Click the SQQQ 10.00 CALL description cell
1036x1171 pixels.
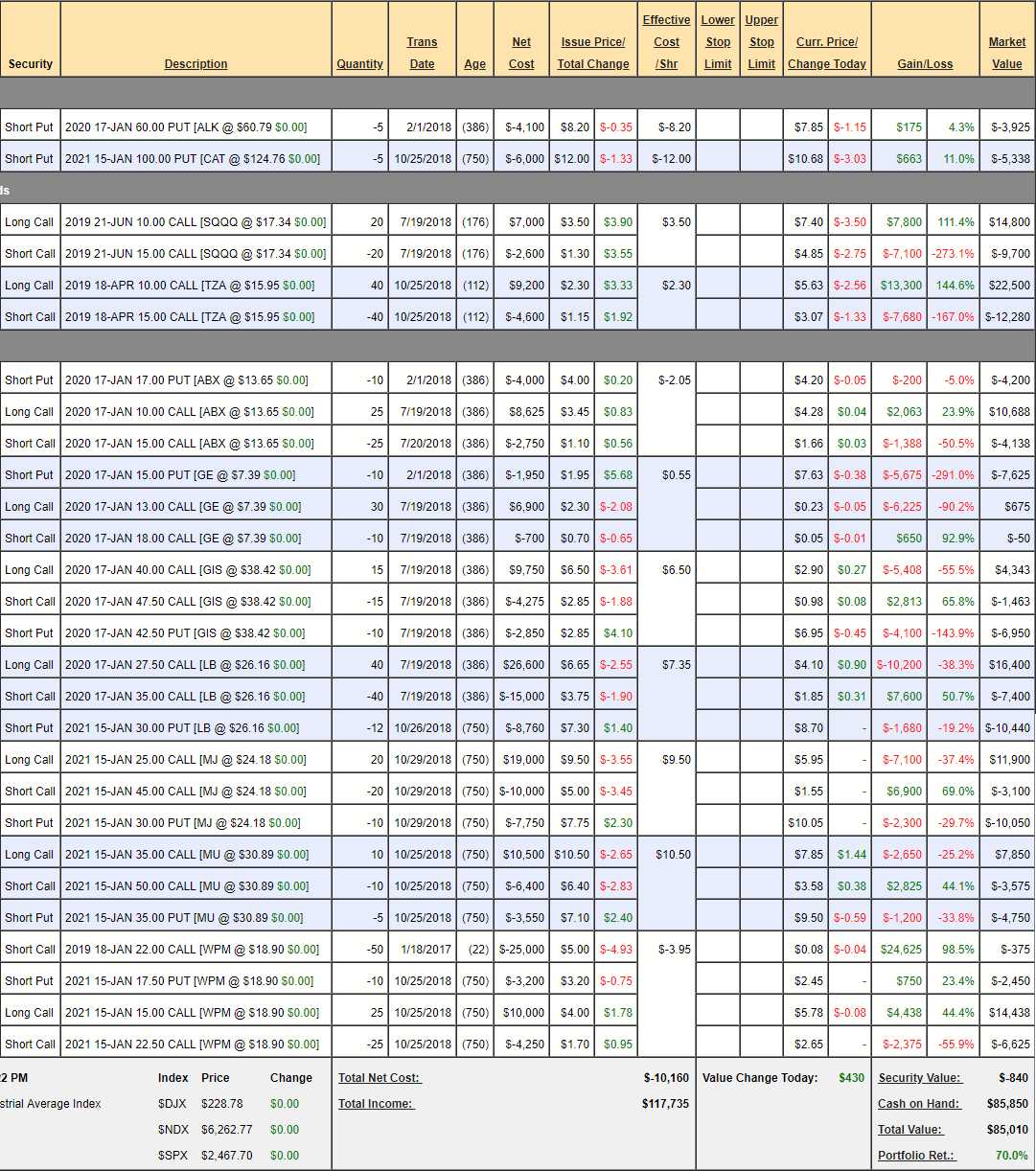tap(196, 222)
